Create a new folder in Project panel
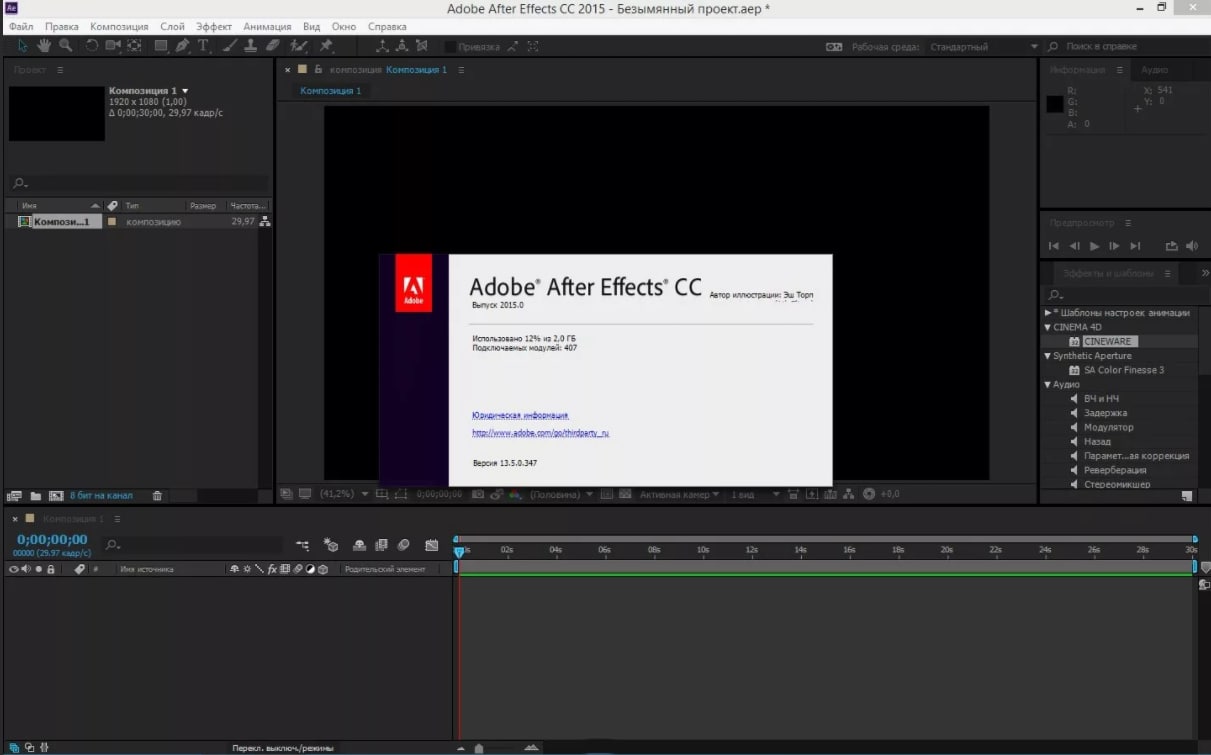Screen dimensions: 1211x755 click(x=35, y=495)
